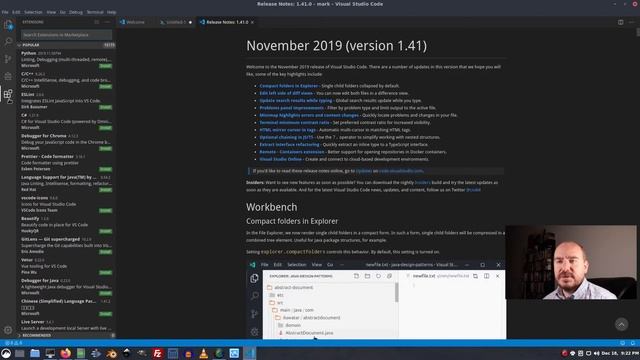
Task: Open the Source Control view icon
Action: pyautogui.click(x=8, y=59)
